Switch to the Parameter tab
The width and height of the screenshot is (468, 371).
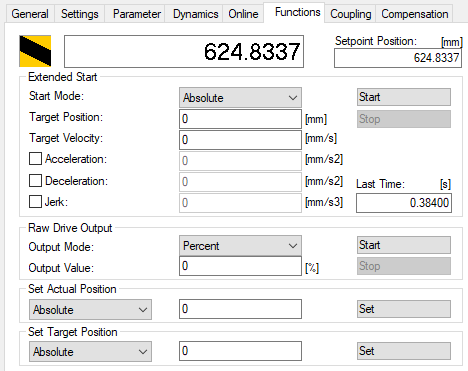135,14
